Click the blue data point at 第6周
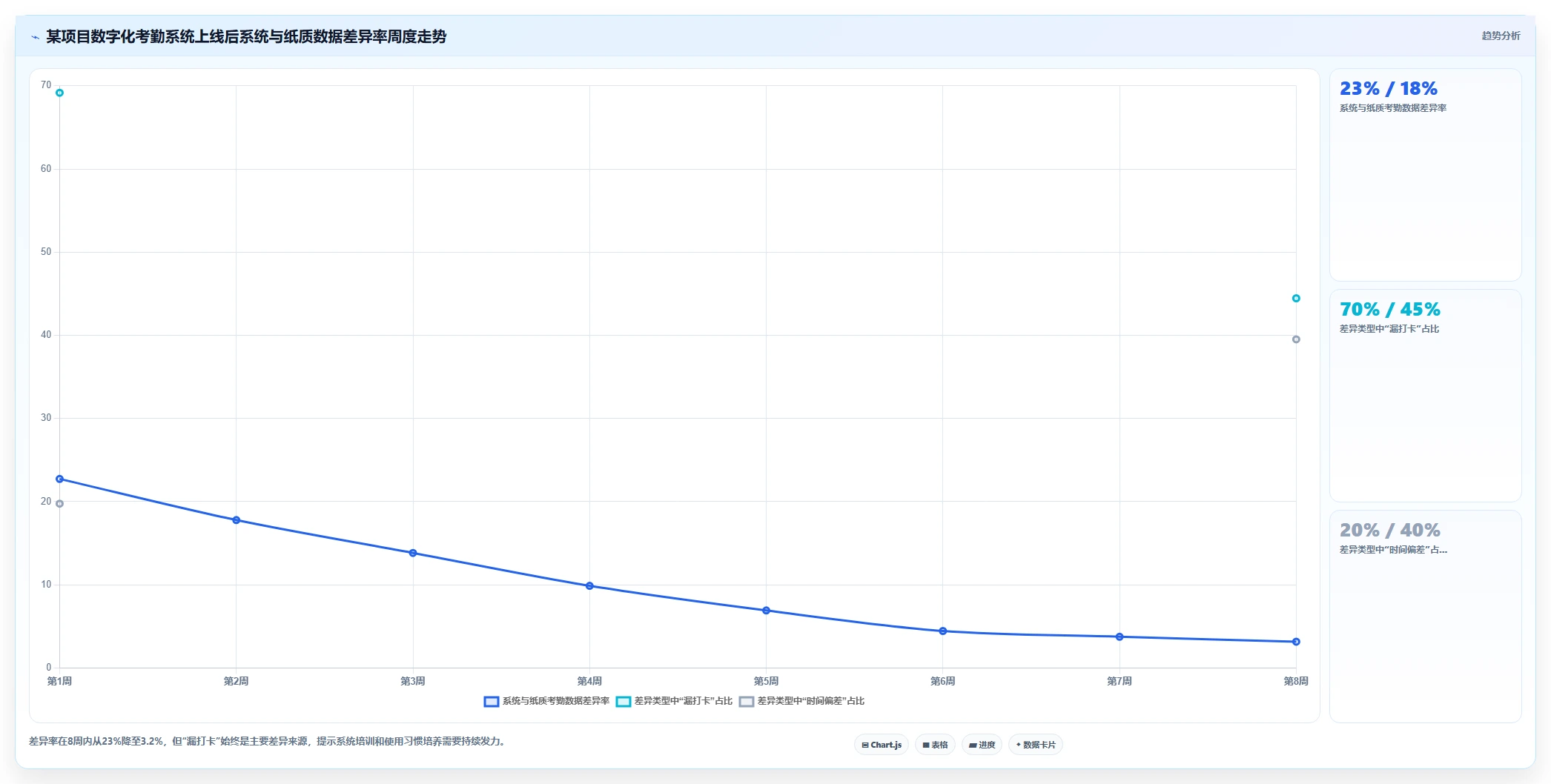Image resolution: width=1551 pixels, height=784 pixels. (x=943, y=631)
